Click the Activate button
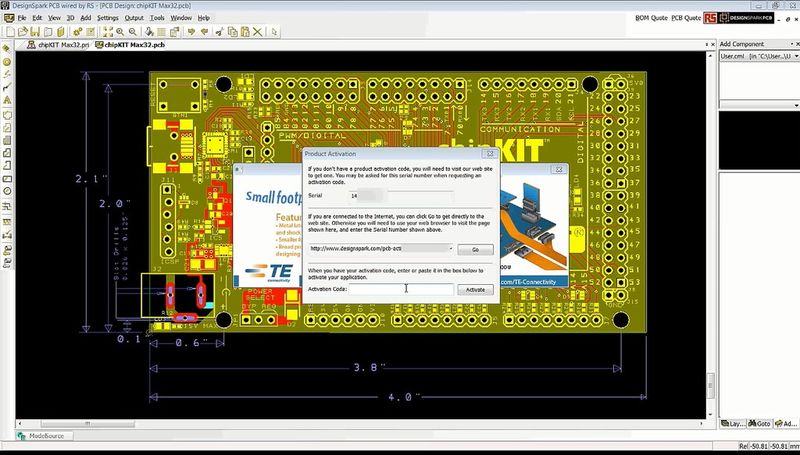800x455 pixels. [x=475, y=290]
